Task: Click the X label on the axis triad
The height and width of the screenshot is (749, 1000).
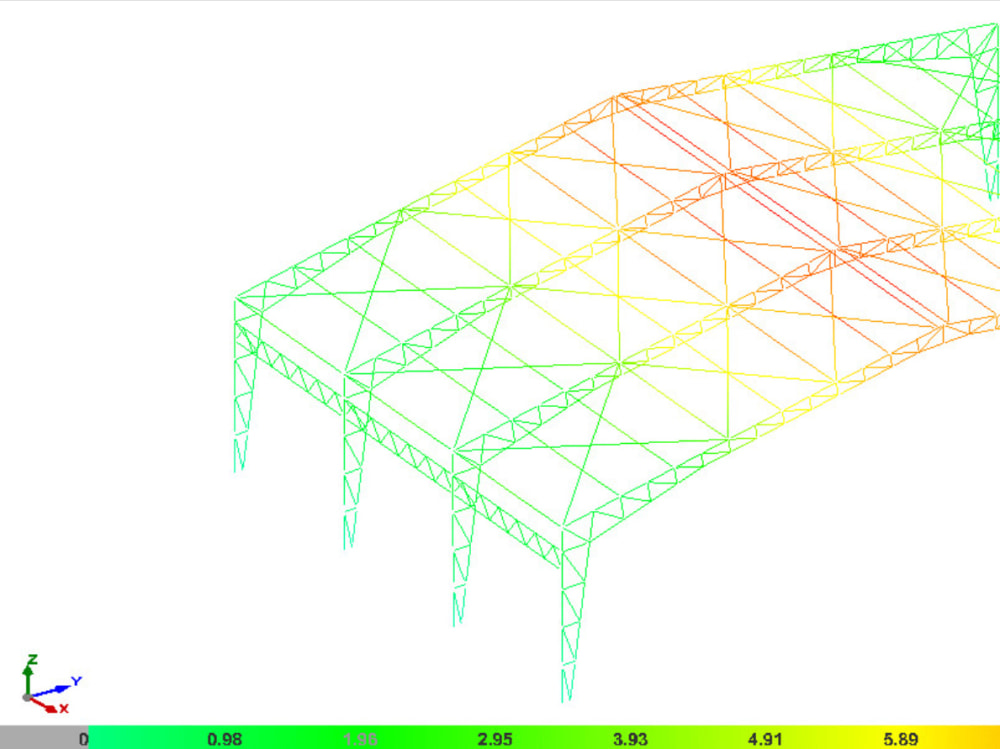Action: (x=64, y=709)
